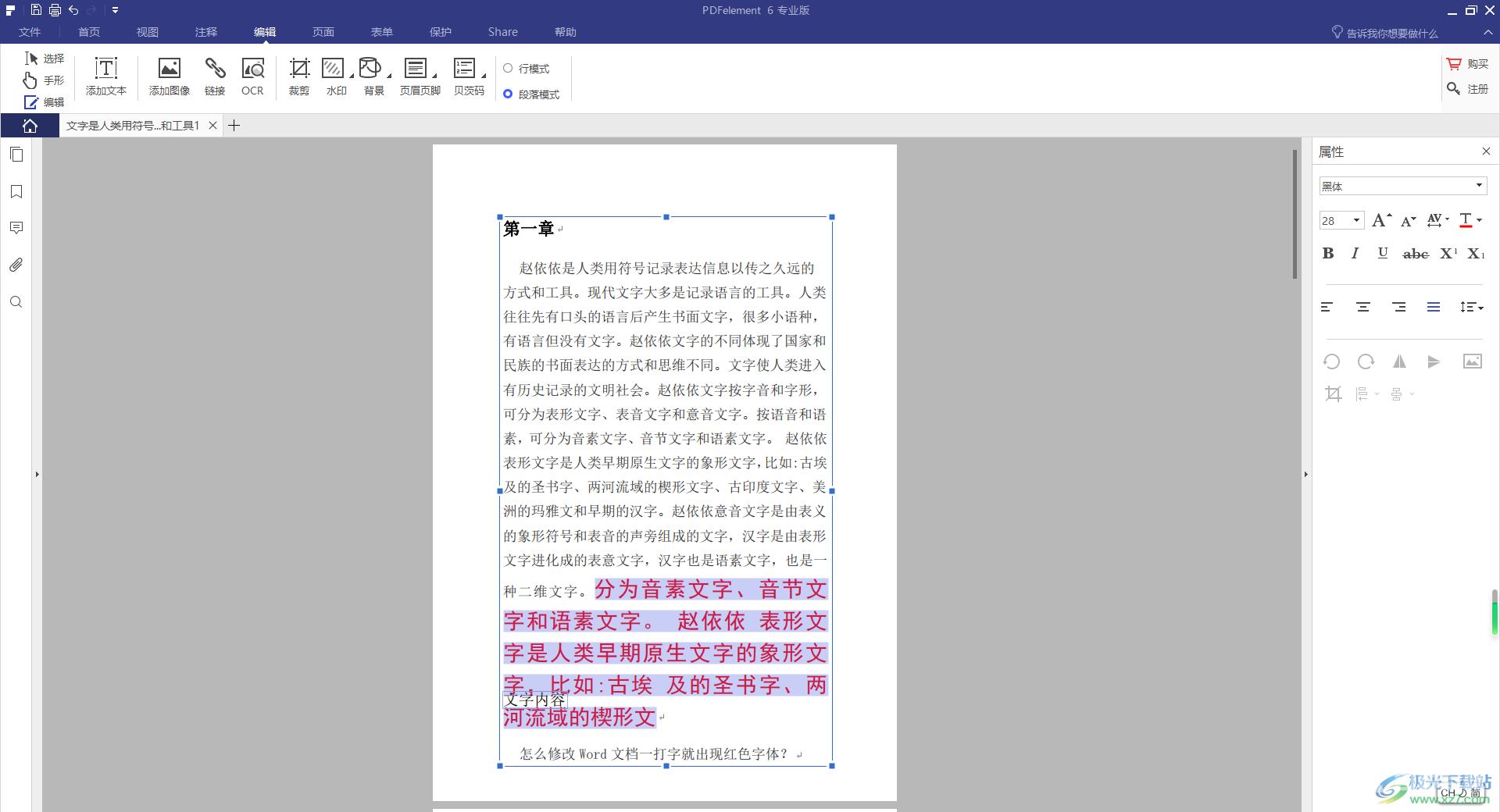1500x812 pixels.
Task: Click the 裁剪 crop tool
Action: [299, 77]
